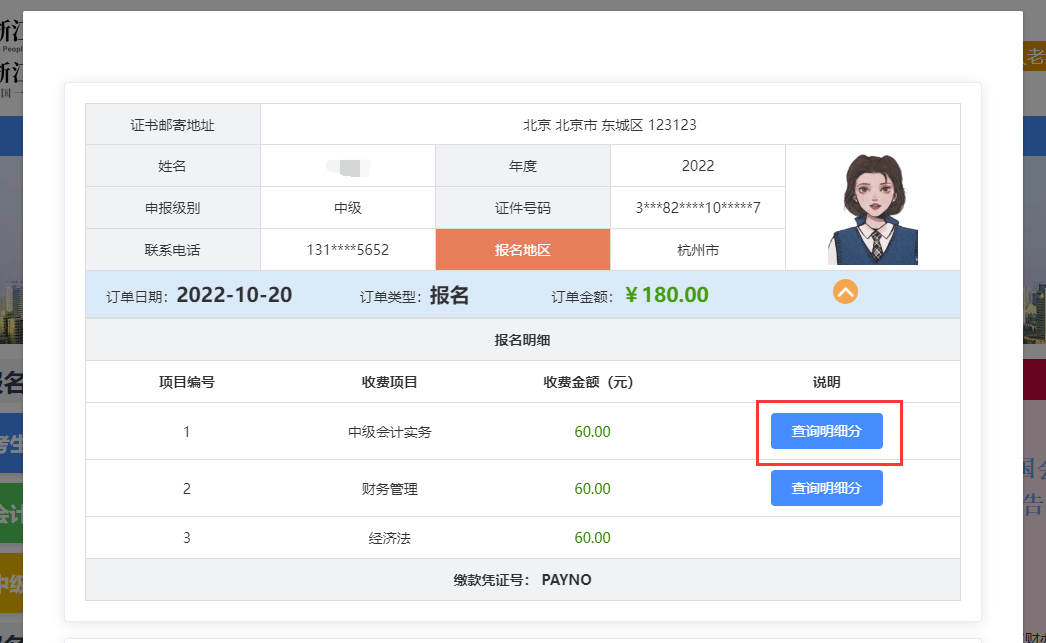
Task: Click the 收费金额（元） column header
Action: [591, 382]
